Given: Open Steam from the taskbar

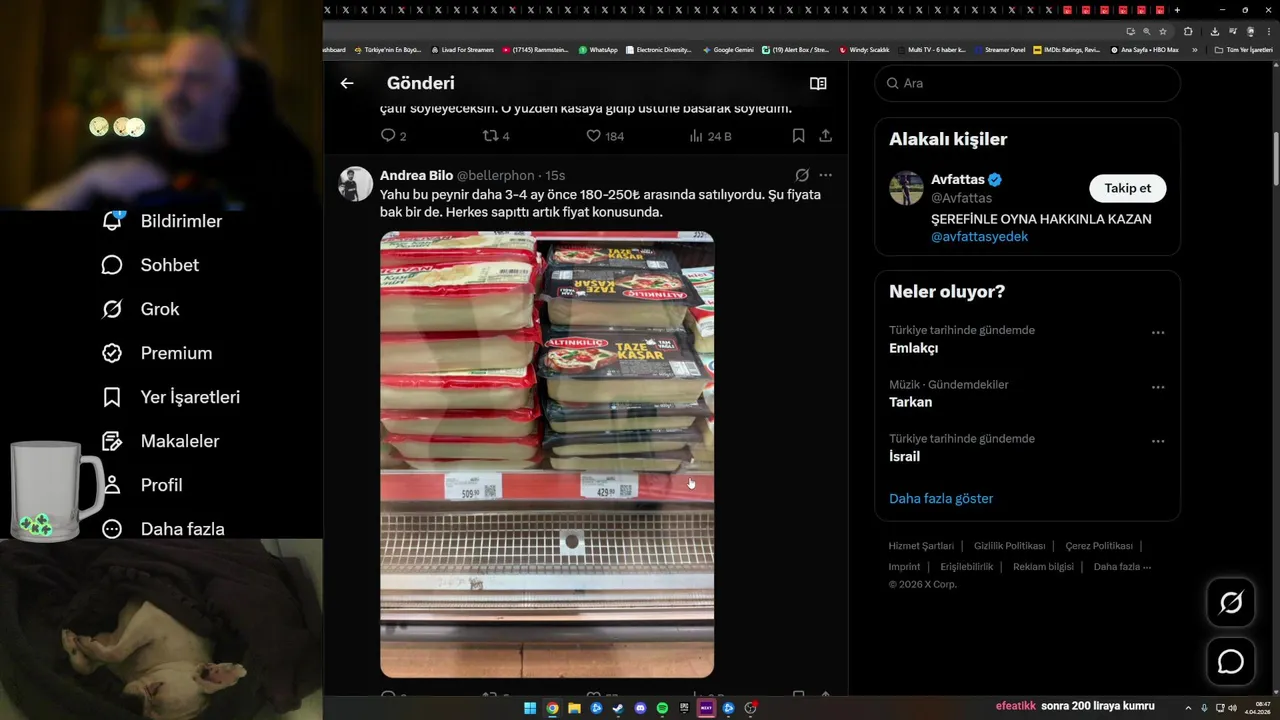Looking at the screenshot, I should (x=618, y=708).
